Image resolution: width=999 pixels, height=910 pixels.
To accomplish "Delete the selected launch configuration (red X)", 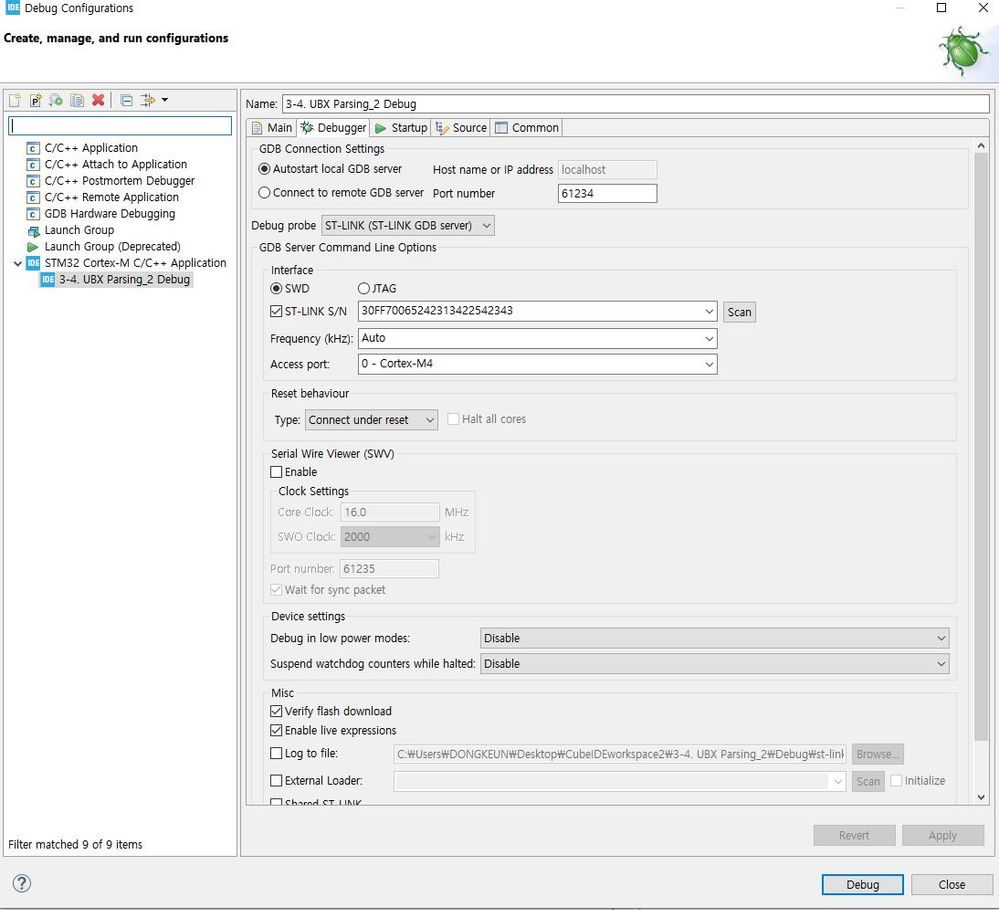I will (x=98, y=100).
